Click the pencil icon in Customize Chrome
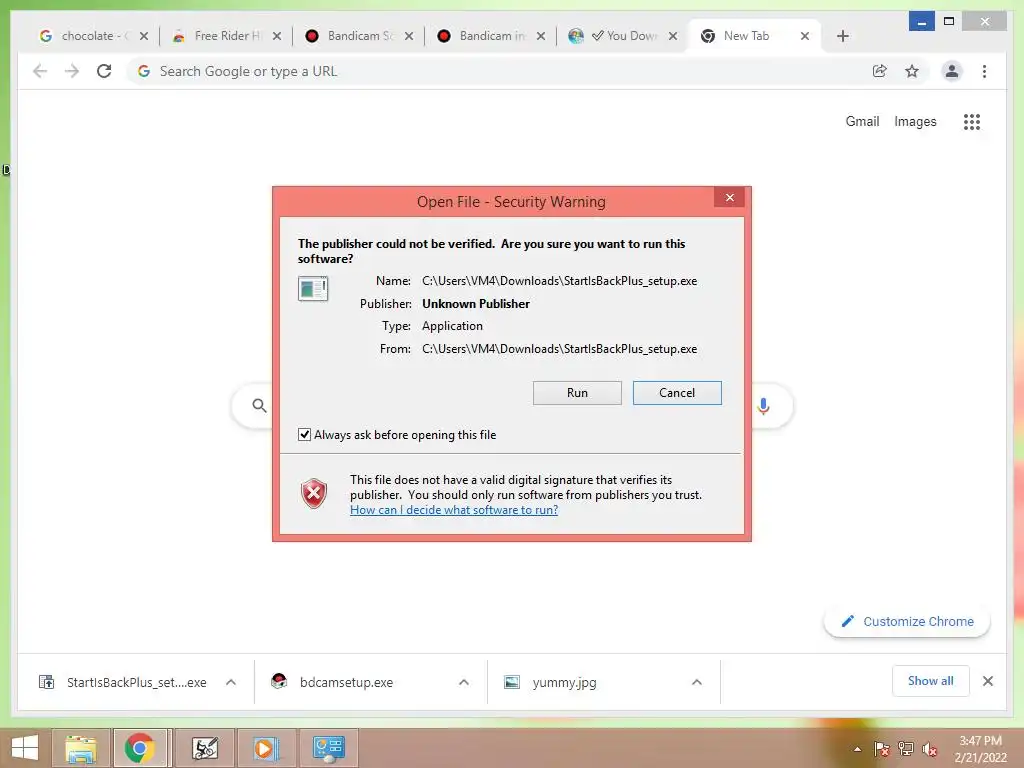The height and width of the screenshot is (768, 1024). pos(847,621)
